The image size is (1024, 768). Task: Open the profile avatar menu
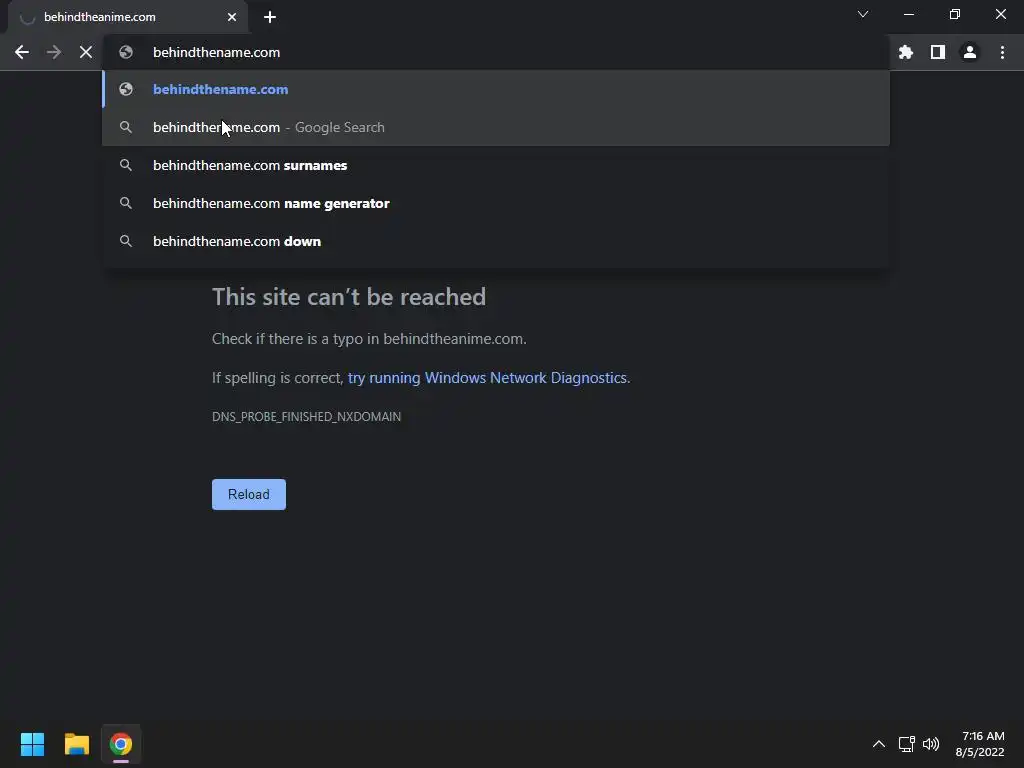pyautogui.click(x=970, y=52)
